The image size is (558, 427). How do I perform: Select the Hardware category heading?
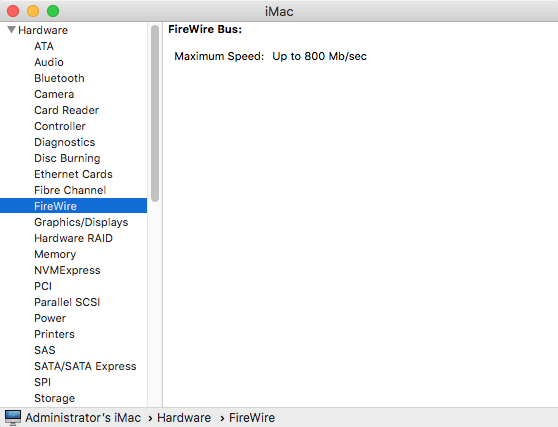pyautogui.click(x=43, y=30)
